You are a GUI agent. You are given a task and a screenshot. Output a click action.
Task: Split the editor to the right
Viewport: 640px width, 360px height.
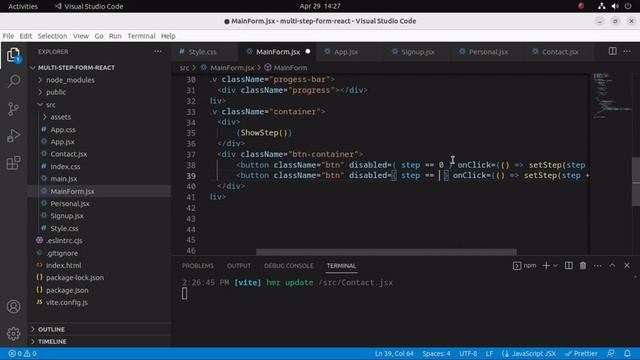click(x=612, y=51)
